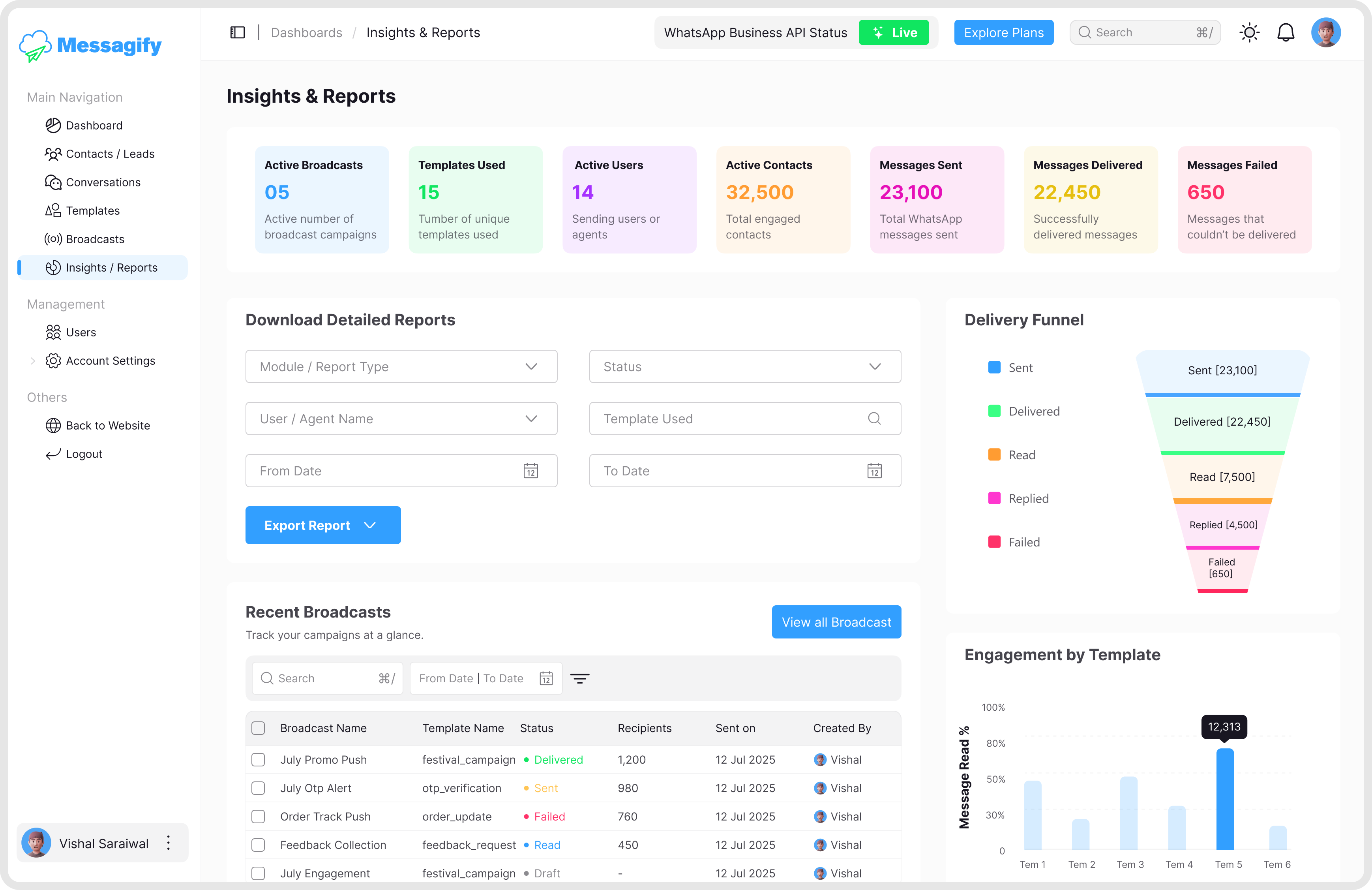
Task: Click the Replied pink legend swatch
Action: tap(994, 498)
